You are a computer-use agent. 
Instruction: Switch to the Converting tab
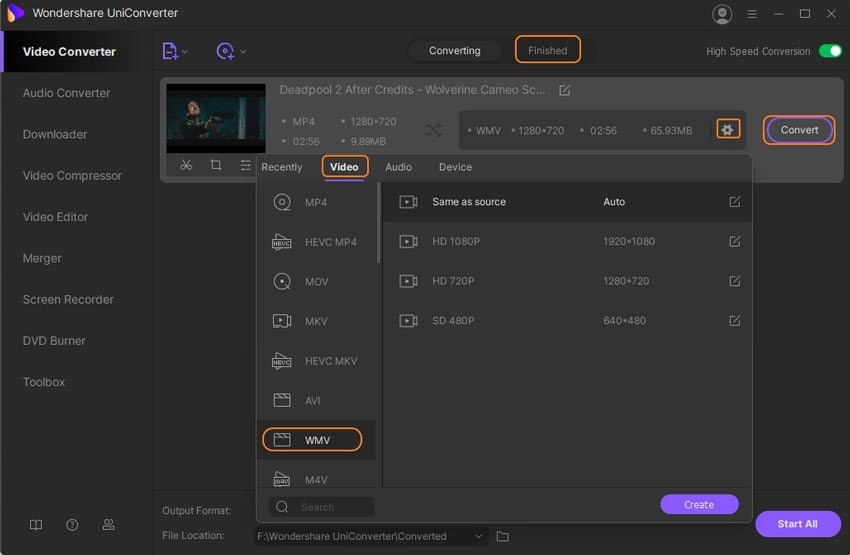[x=454, y=50]
